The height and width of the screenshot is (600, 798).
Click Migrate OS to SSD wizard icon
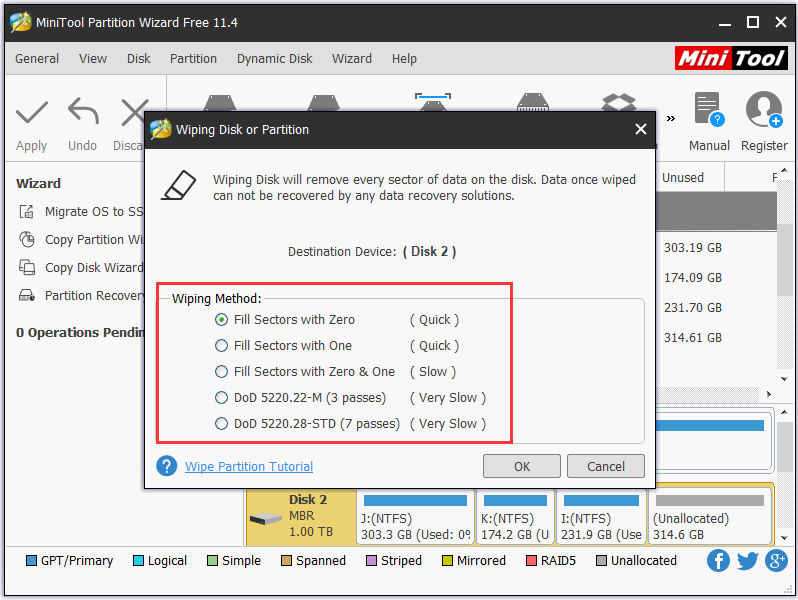tap(26, 211)
